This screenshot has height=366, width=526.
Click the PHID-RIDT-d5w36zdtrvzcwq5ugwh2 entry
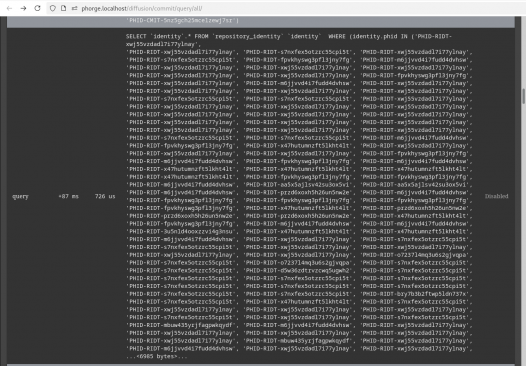[299, 270]
